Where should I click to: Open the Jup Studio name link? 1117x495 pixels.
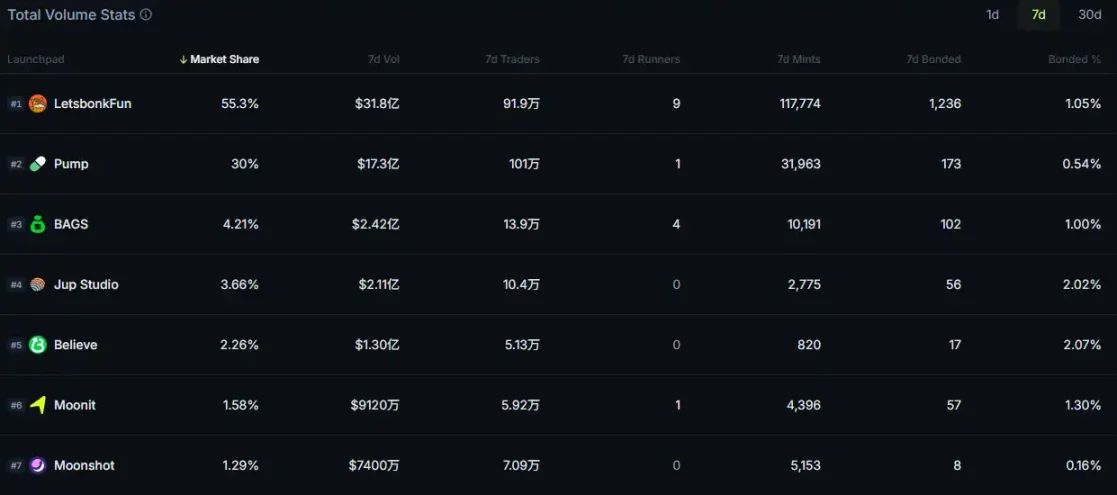(x=86, y=285)
